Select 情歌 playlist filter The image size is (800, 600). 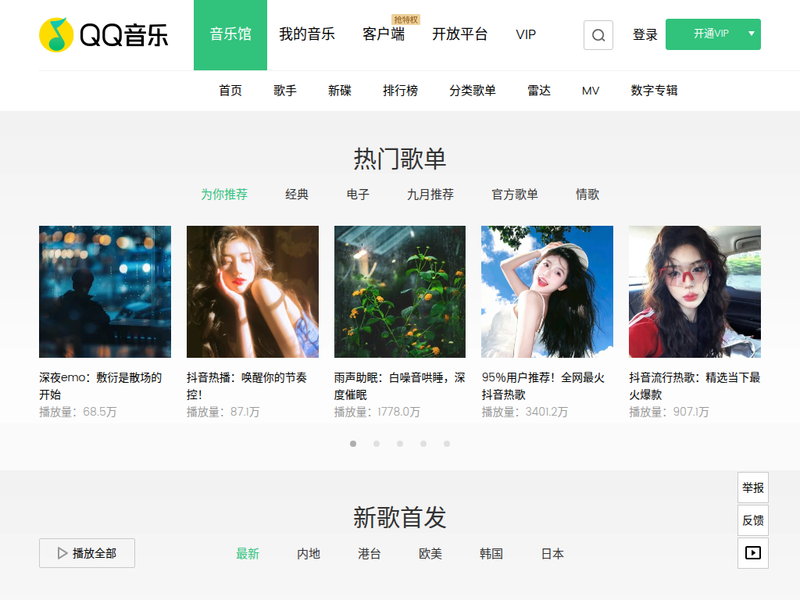tap(587, 194)
